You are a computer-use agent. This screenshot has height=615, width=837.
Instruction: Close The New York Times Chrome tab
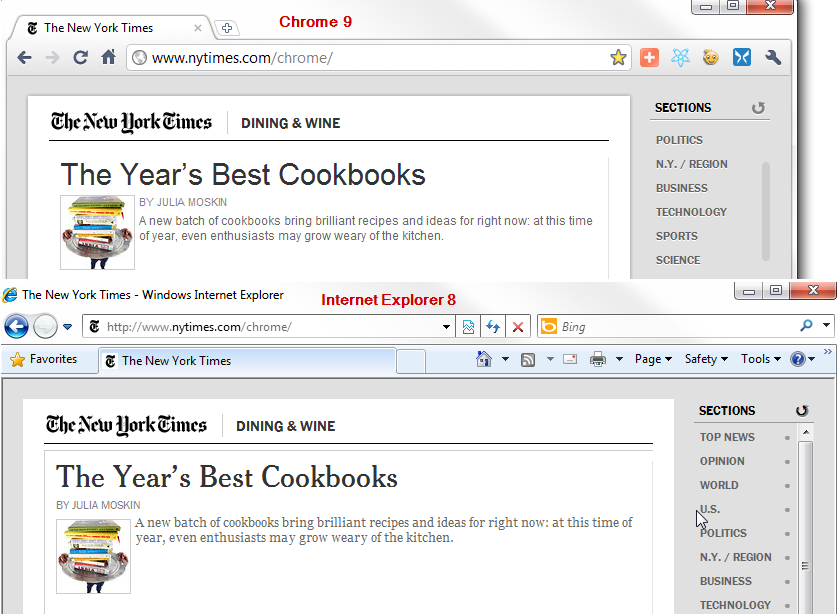tap(198, 28)
